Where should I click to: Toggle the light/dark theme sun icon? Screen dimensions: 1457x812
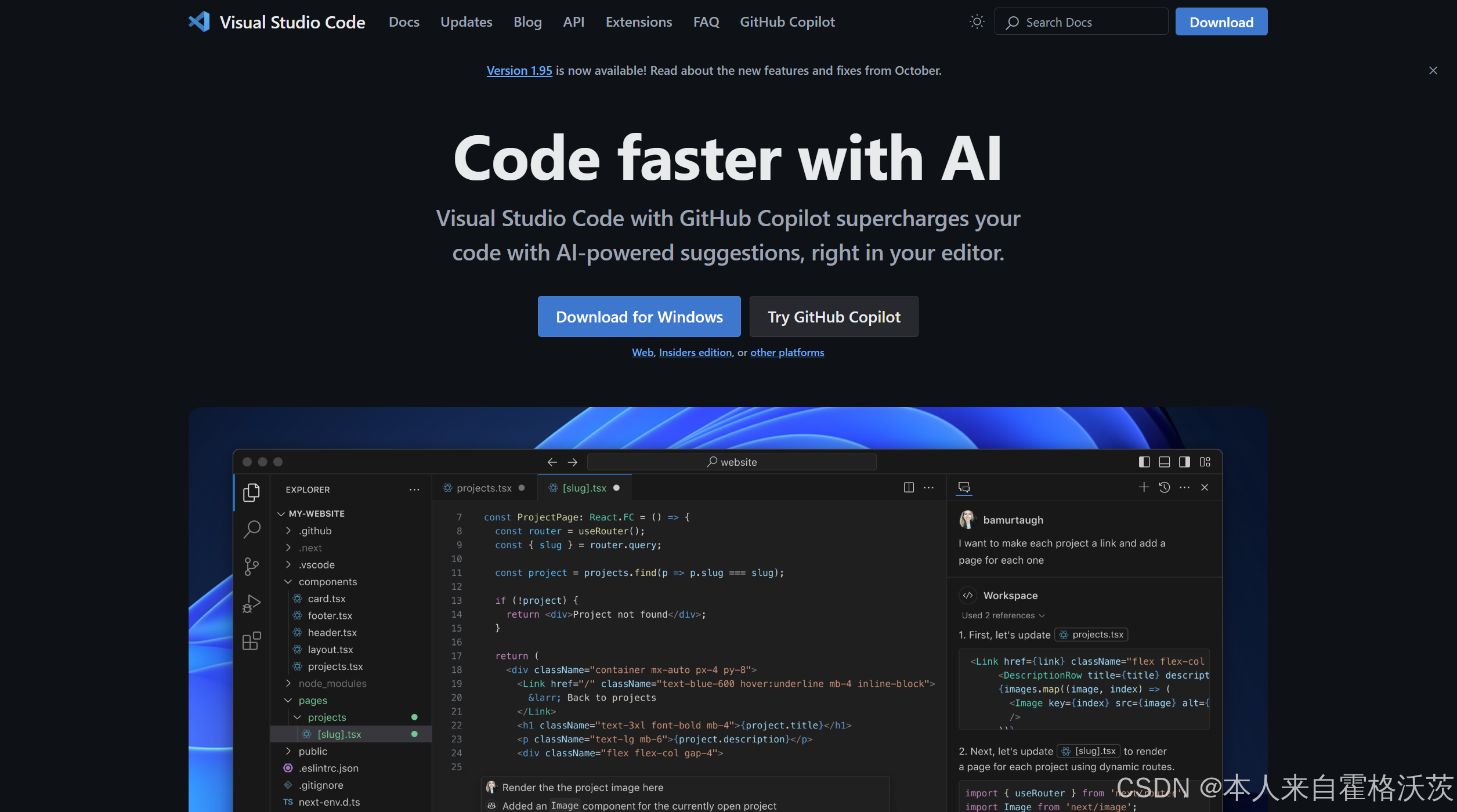pos(977,22)
